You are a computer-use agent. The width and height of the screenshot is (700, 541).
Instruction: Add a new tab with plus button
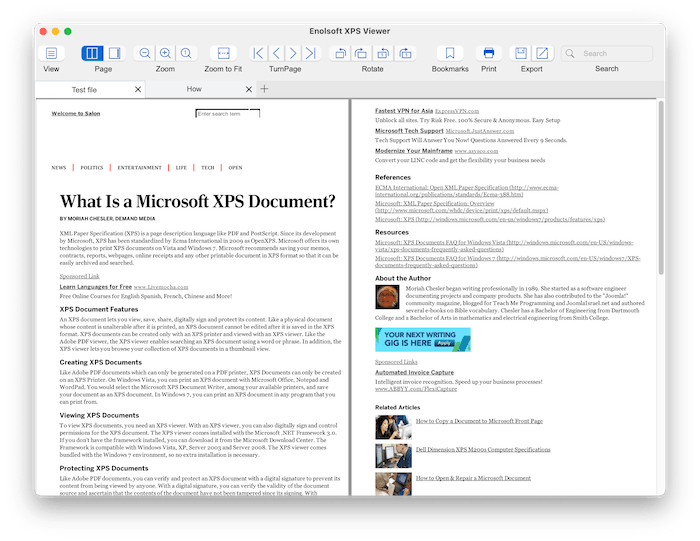(264, 89)
